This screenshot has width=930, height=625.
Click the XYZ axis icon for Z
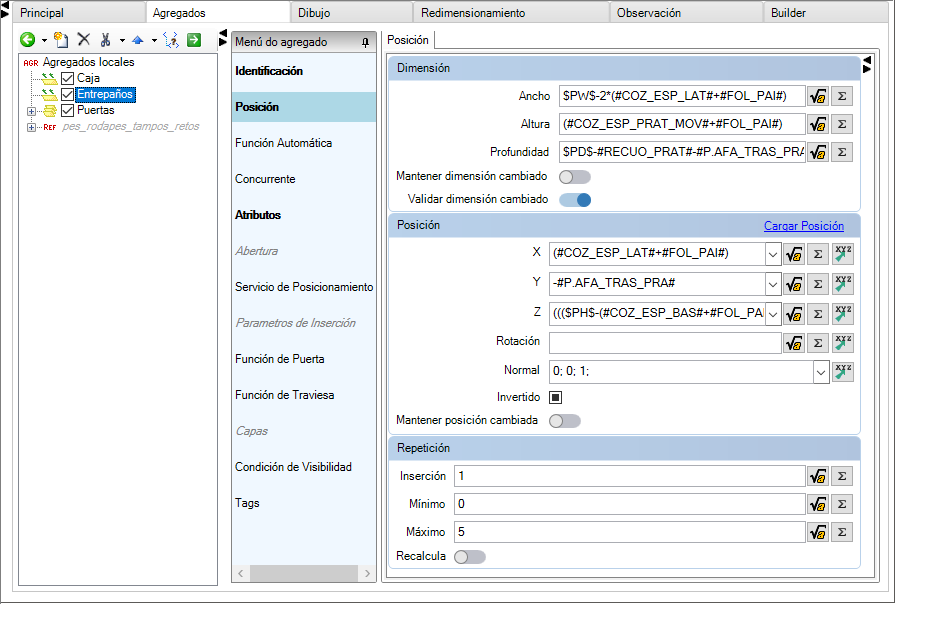pyautogui.click(x=843, y=314)
